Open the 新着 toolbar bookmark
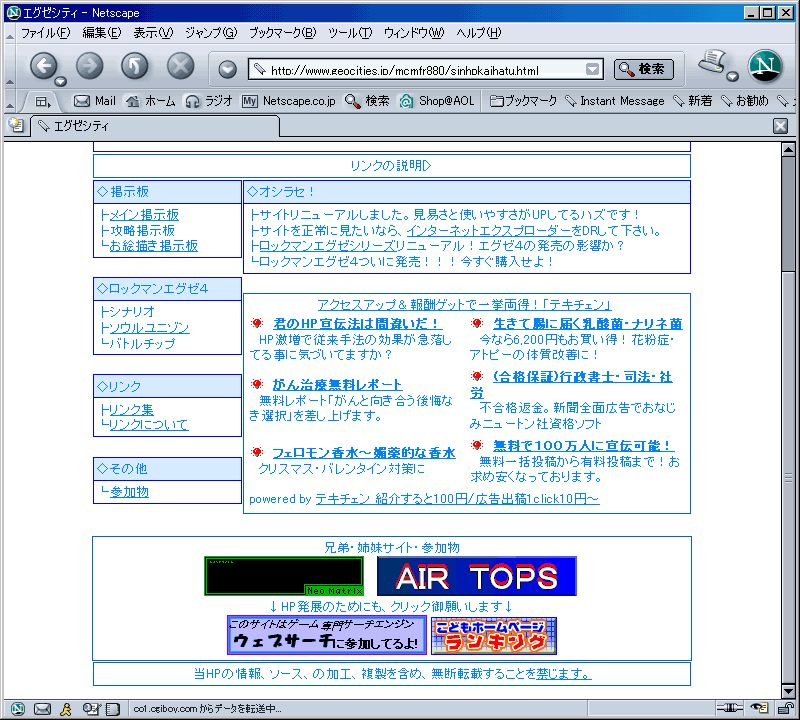Image resolution: width=800 pixels, height=720 pixels. 692,101
